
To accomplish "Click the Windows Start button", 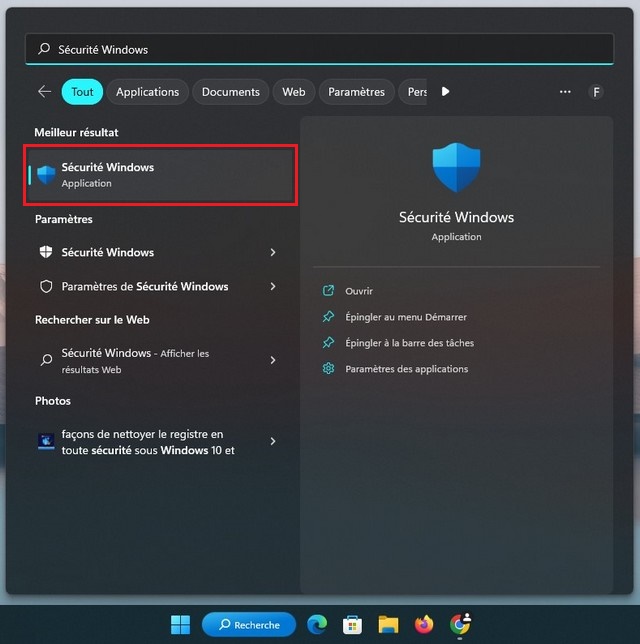I will 181,625.
